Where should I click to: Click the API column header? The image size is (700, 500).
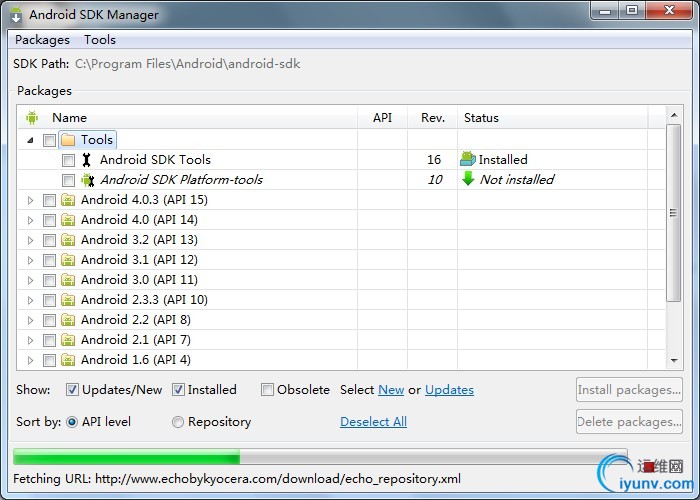pyautogui.click(x=383, y=118)
